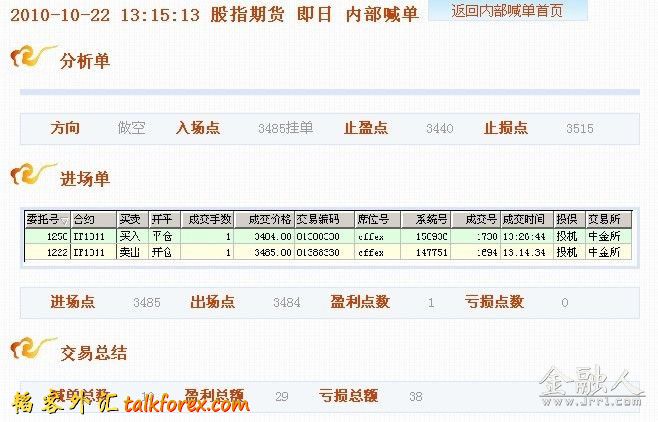Select the 系统号 column header
The width and height of the screenshot is (658, 422).
[x=426, y=219]
